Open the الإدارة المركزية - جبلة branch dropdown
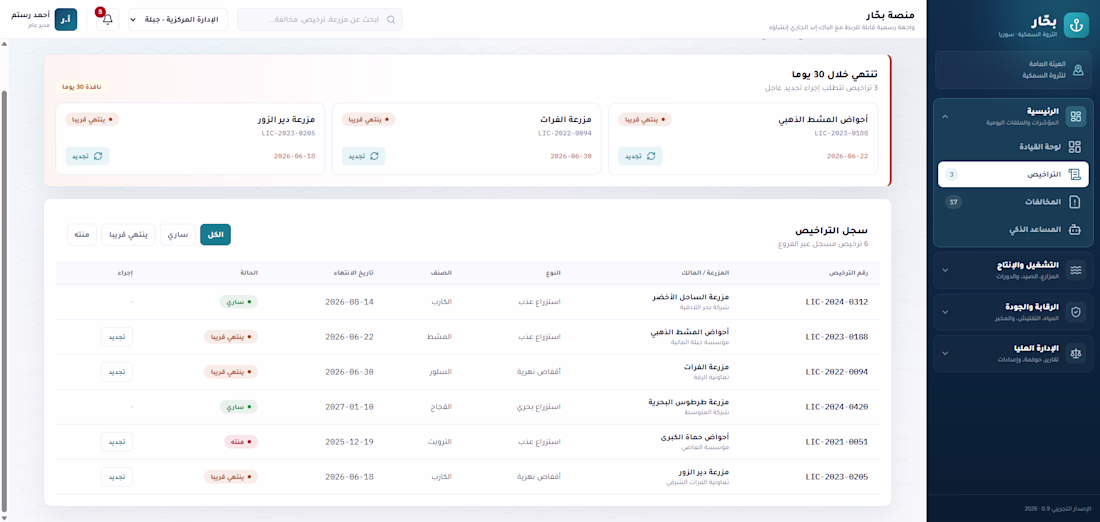 pyautogui.click(x=177, y=20)
